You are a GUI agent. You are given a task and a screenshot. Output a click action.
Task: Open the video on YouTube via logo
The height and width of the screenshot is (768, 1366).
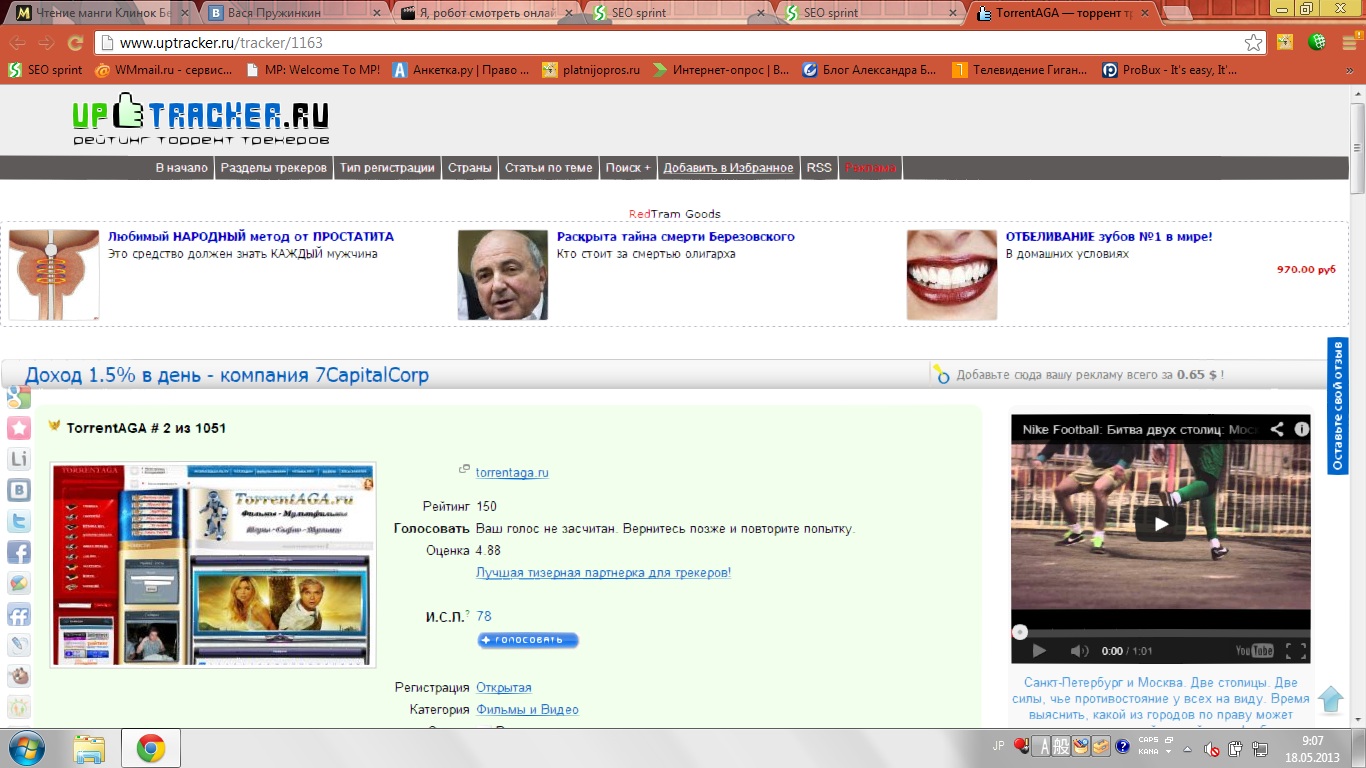tap(1254, 650)
